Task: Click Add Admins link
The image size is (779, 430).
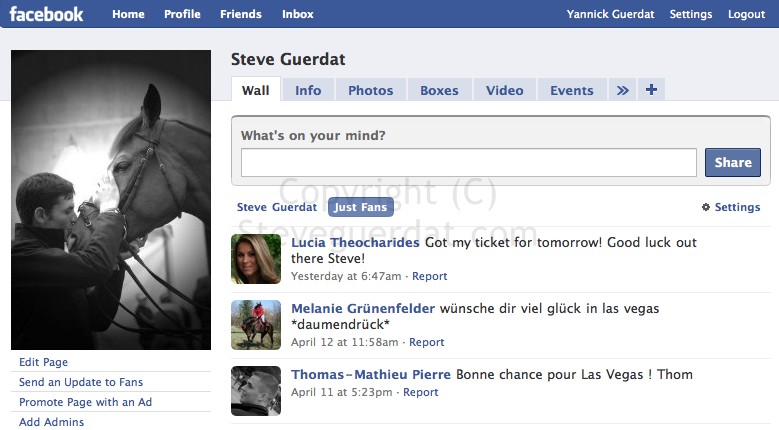Action: [x=52, y=422]
